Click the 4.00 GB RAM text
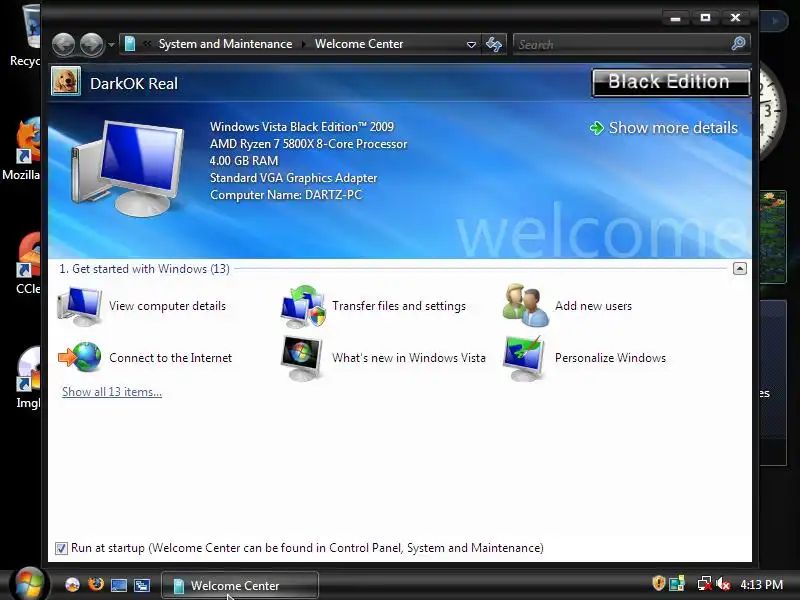 244,161
